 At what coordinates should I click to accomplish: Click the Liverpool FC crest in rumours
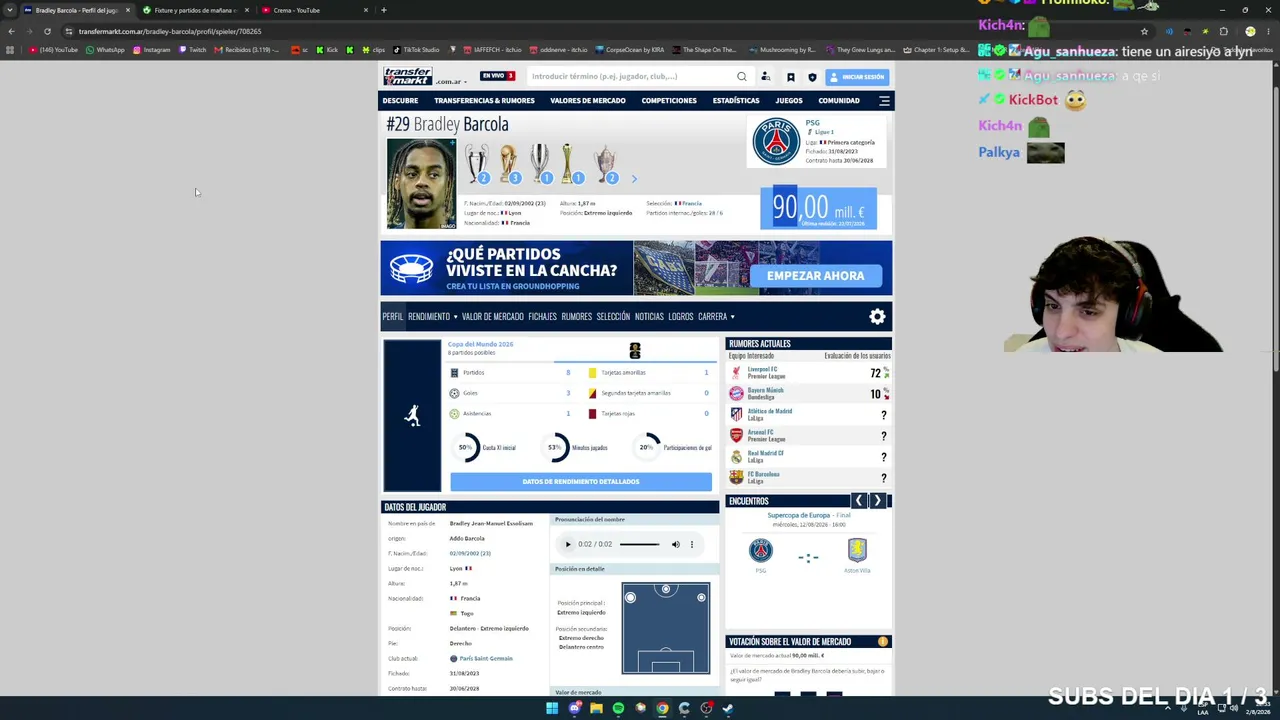737,373
